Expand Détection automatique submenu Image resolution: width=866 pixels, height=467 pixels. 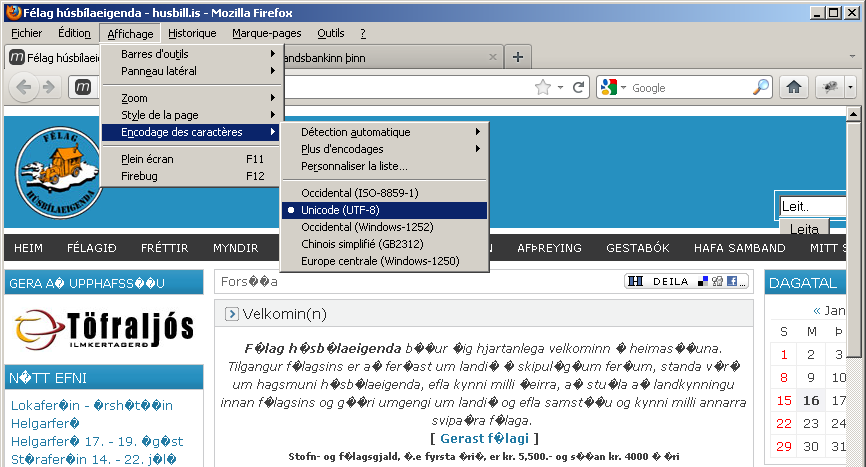(384, 132)
